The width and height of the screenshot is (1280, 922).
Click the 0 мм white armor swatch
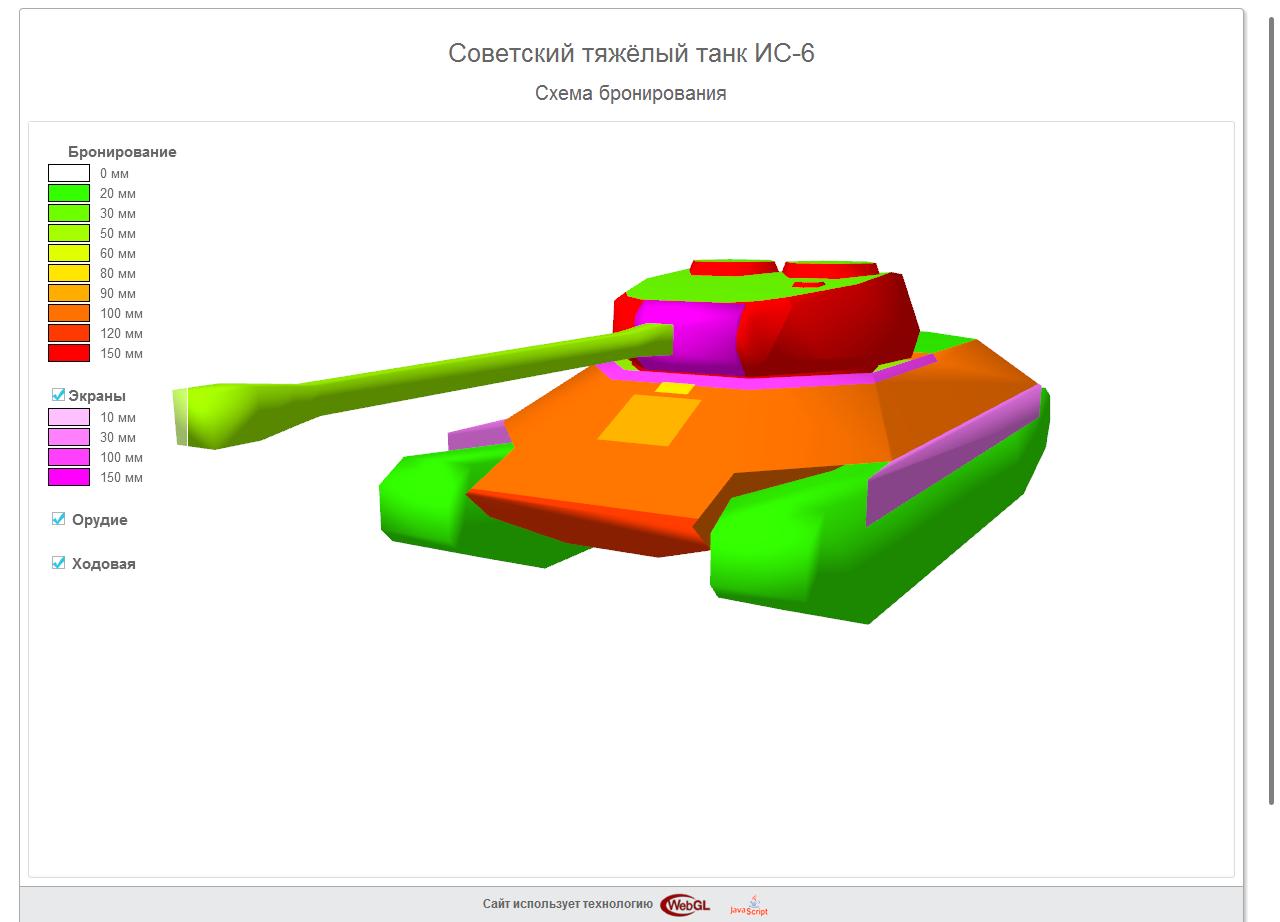point(69,173)
